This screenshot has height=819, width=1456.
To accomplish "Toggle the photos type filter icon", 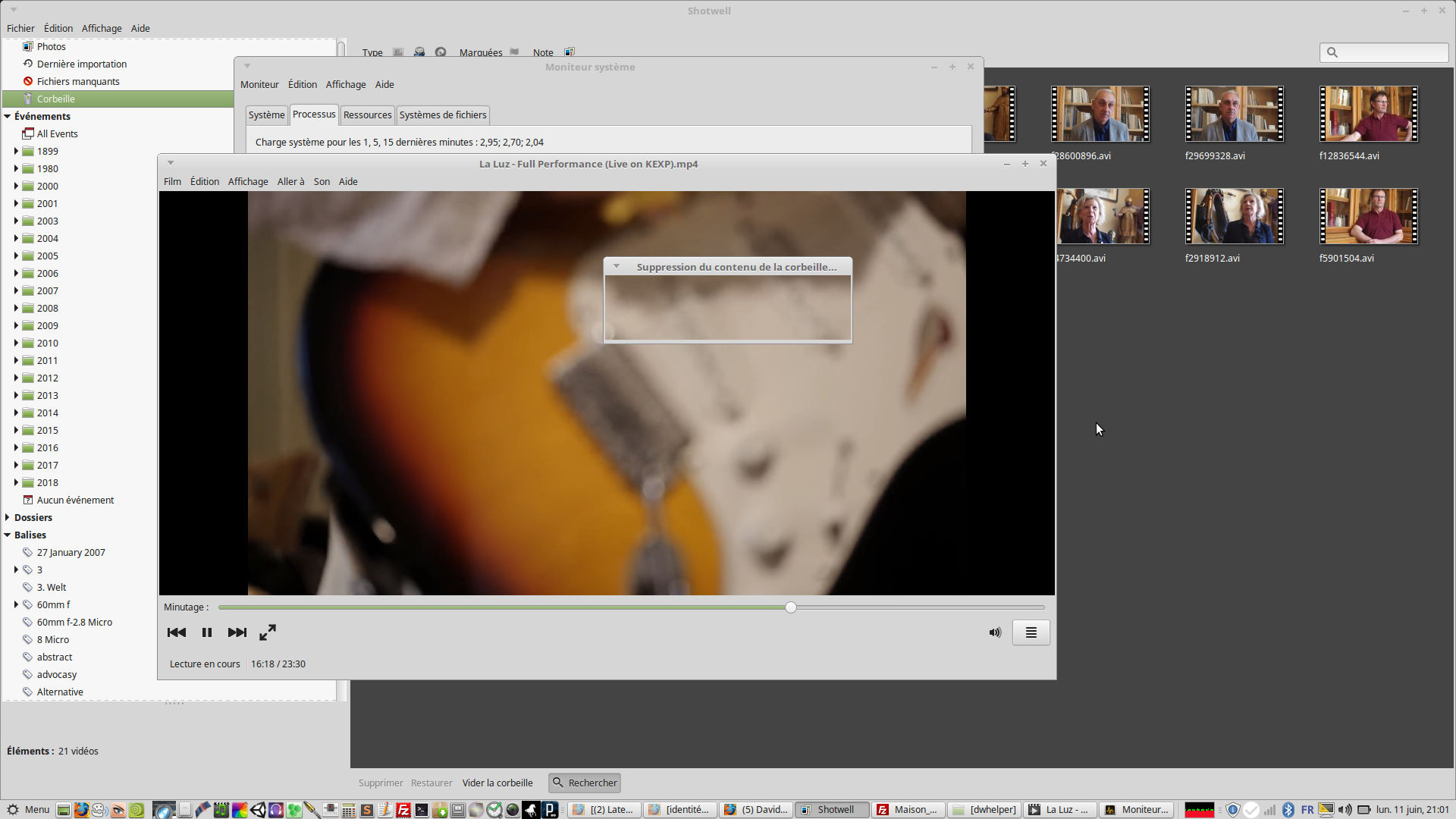I will click(398, 52).
